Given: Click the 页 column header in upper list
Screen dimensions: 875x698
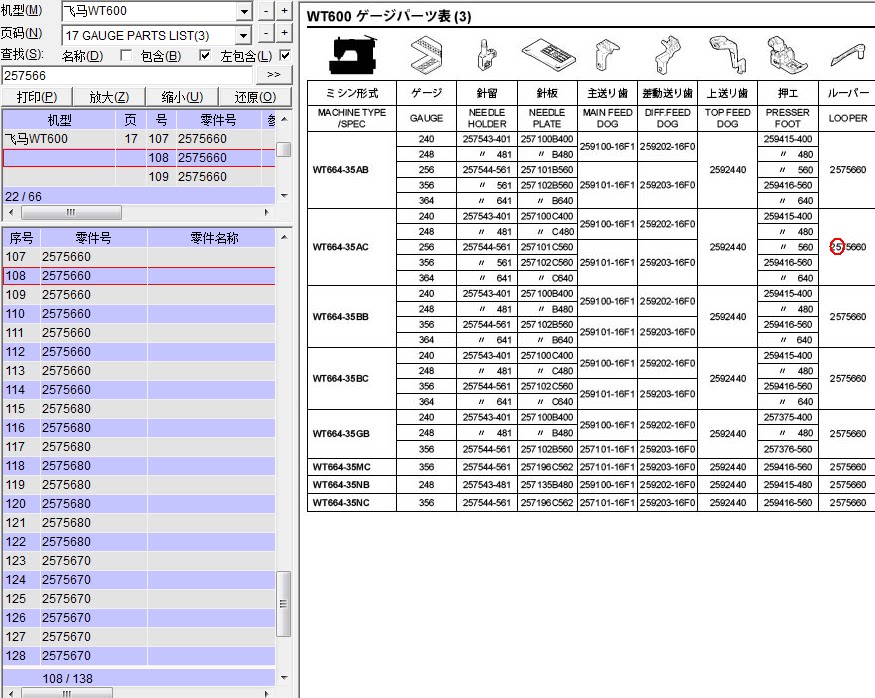Looking at the screenshot, I should (131, 120).
